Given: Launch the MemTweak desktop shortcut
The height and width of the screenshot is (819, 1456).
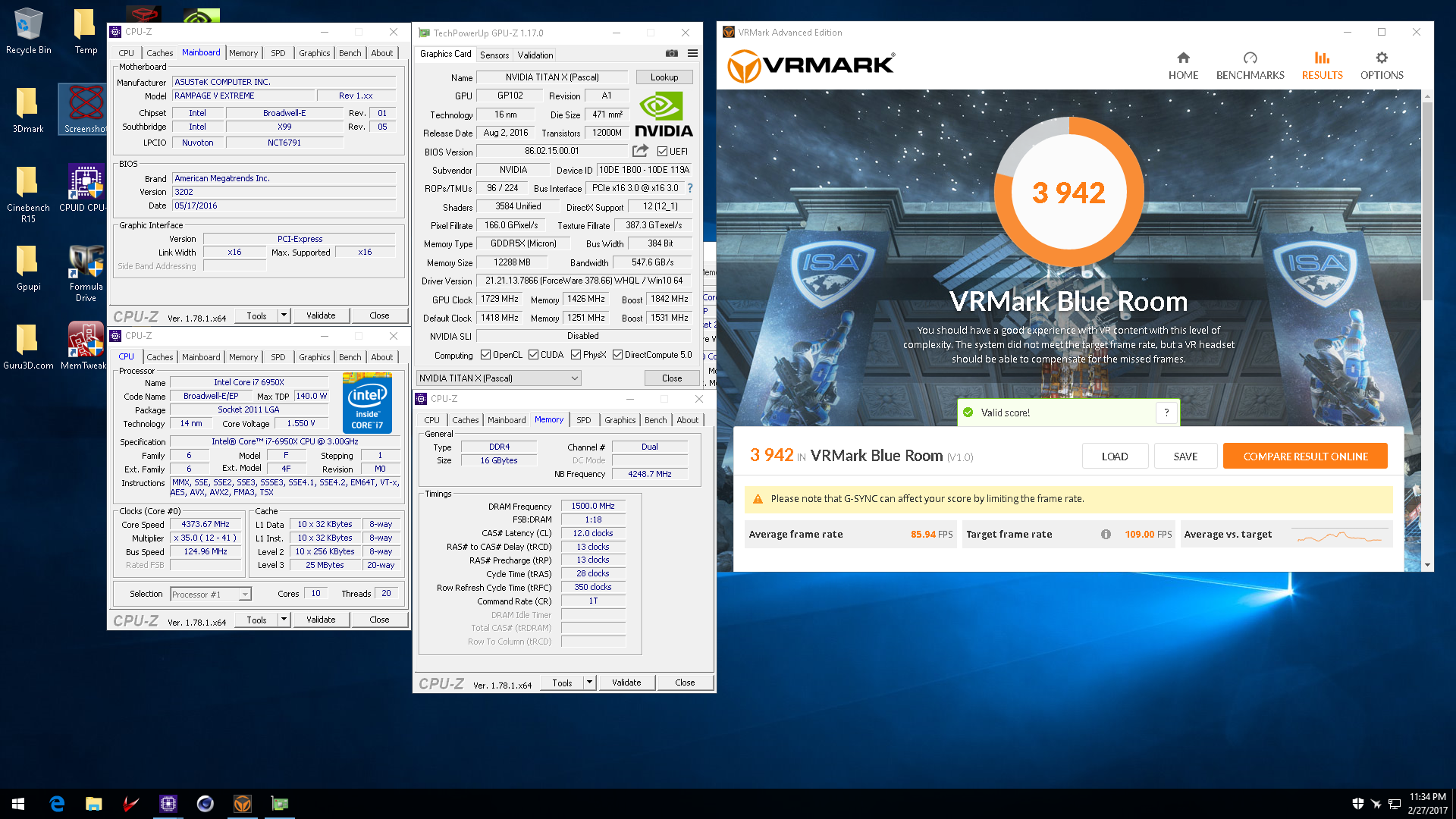Looking at the screenshot, I should tap(83, 347).
